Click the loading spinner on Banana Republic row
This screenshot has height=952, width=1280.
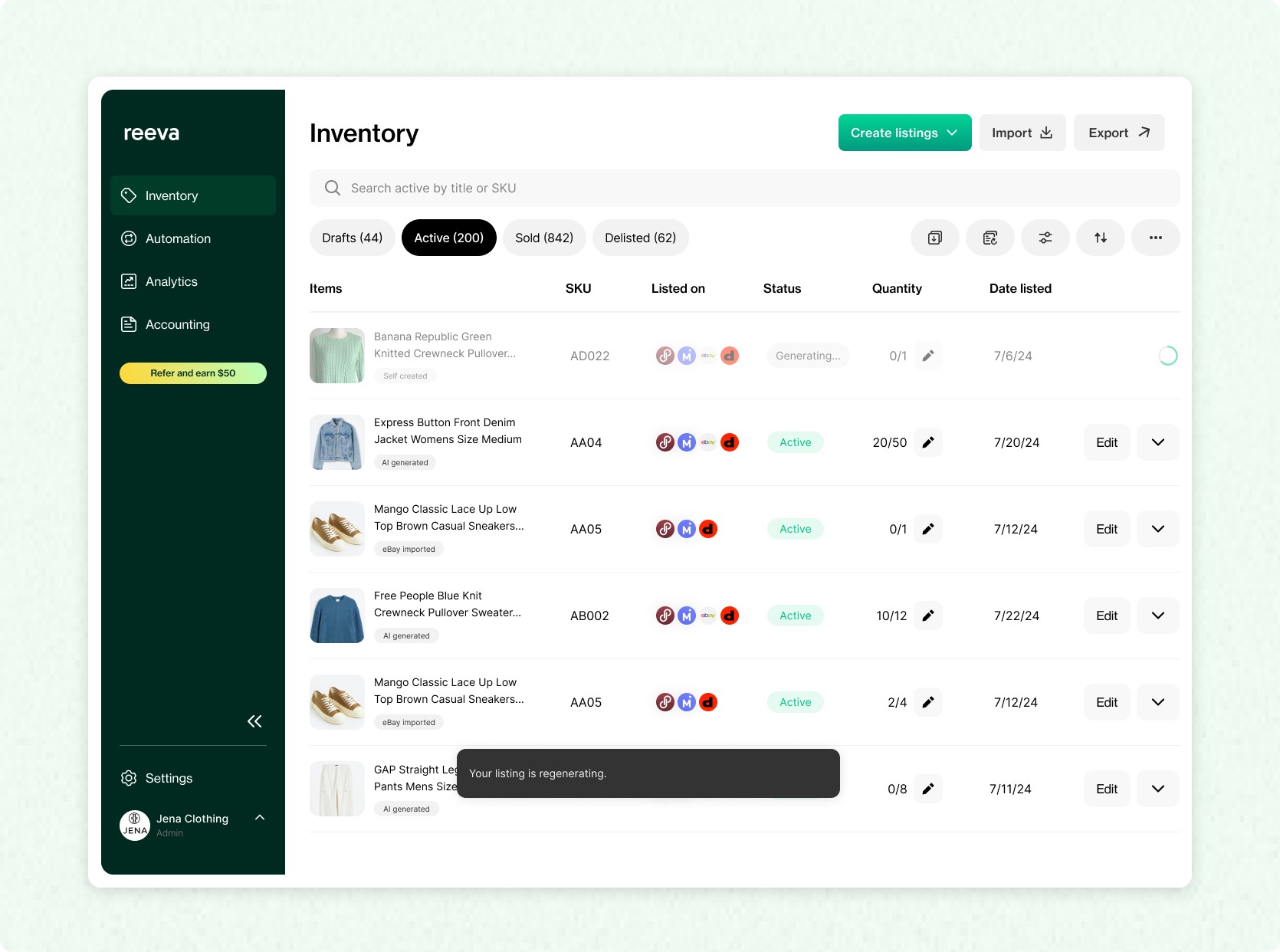[x=1168, y=356]
